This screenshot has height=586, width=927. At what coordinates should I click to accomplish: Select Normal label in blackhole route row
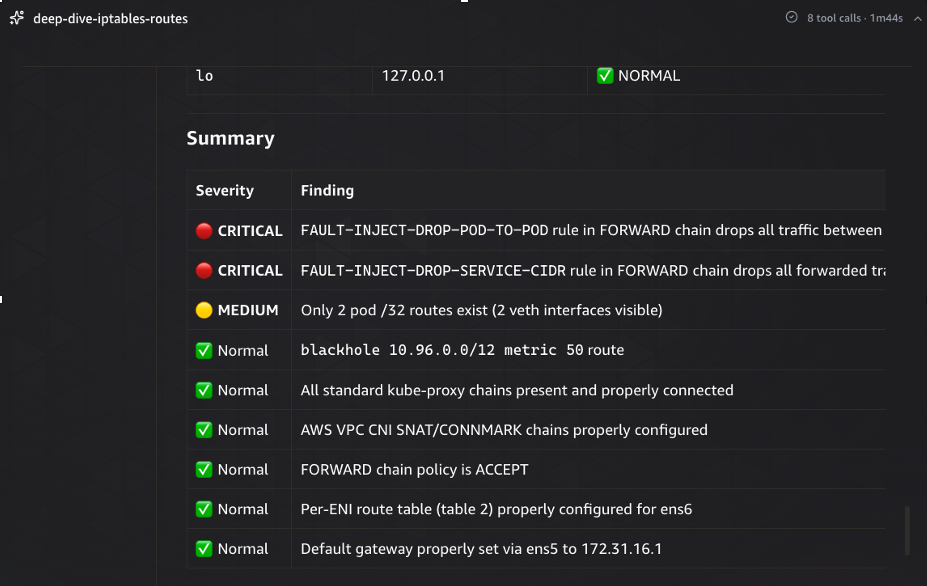point(243,351)
